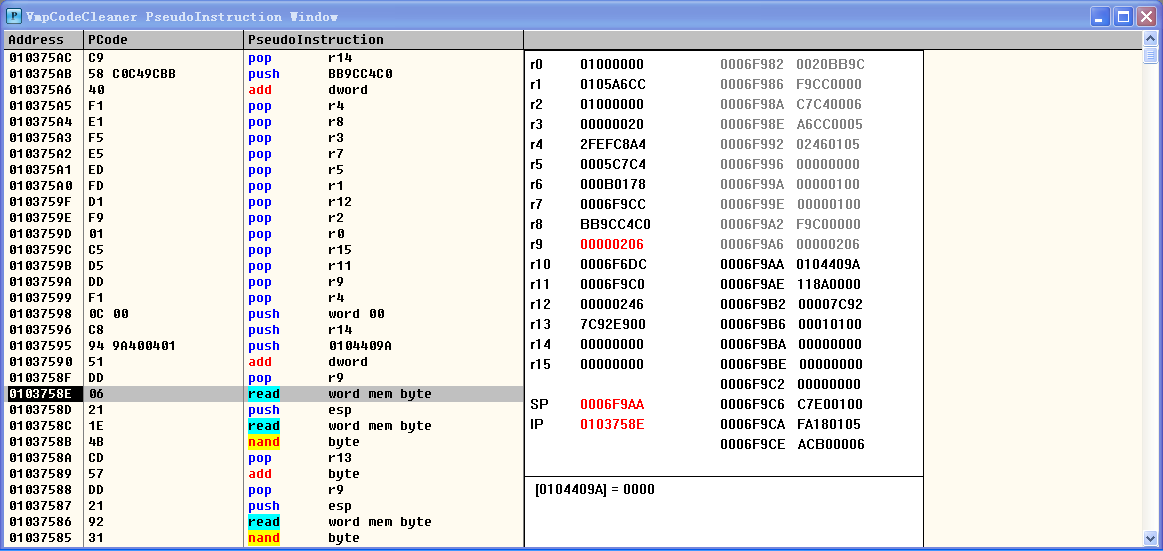The width and height of the screenshot is (1163, 551).
Task: Click register r1 value 0105A6CC
Action: click(612, 85)
